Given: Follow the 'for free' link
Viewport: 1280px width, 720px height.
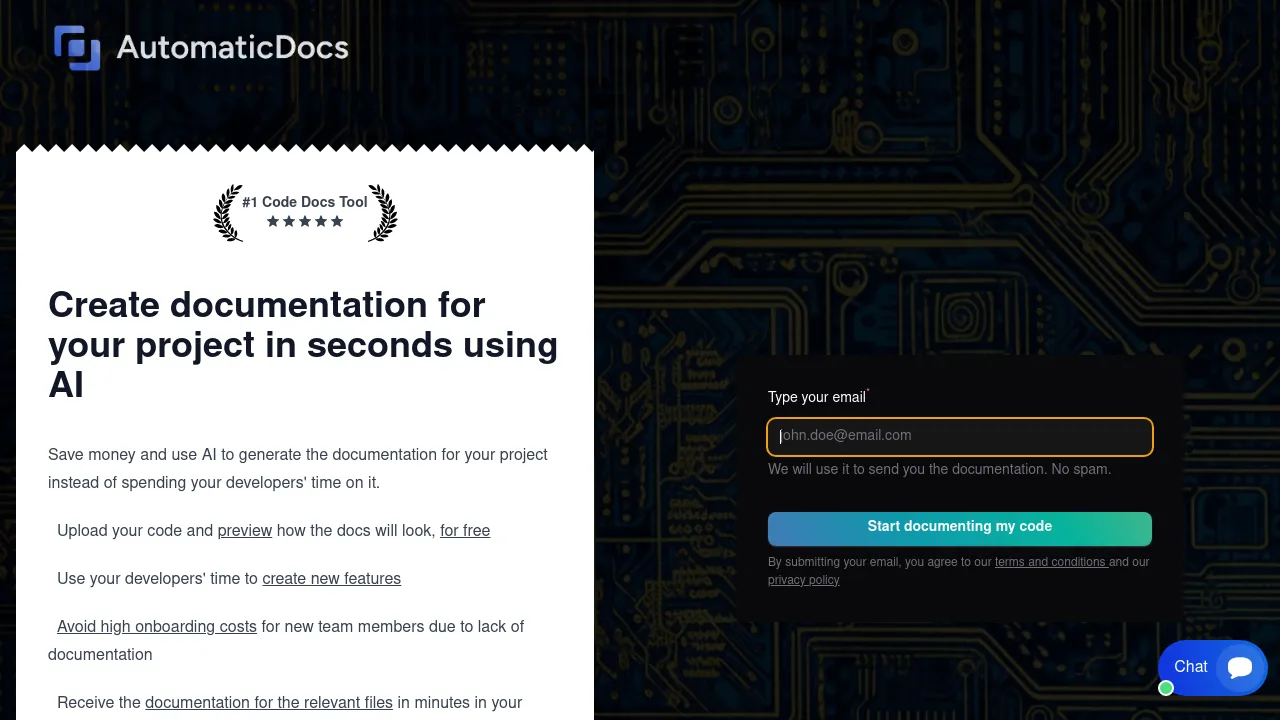Looking at the screenshot, I should point(465,530).
